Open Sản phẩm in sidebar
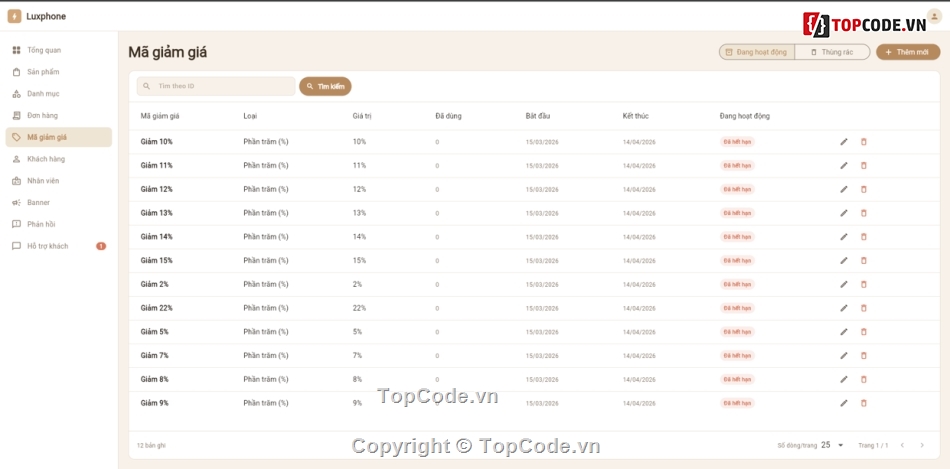 pyautogui.click(x=59, y=72)
